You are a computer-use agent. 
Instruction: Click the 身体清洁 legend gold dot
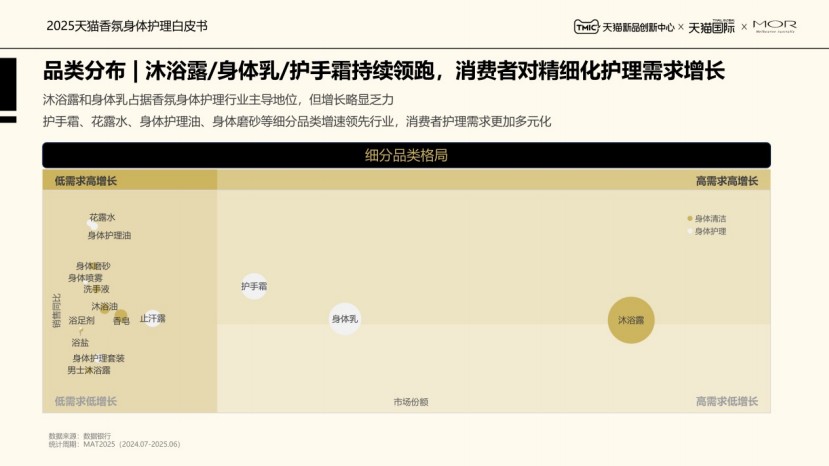(x=690, y=218)
